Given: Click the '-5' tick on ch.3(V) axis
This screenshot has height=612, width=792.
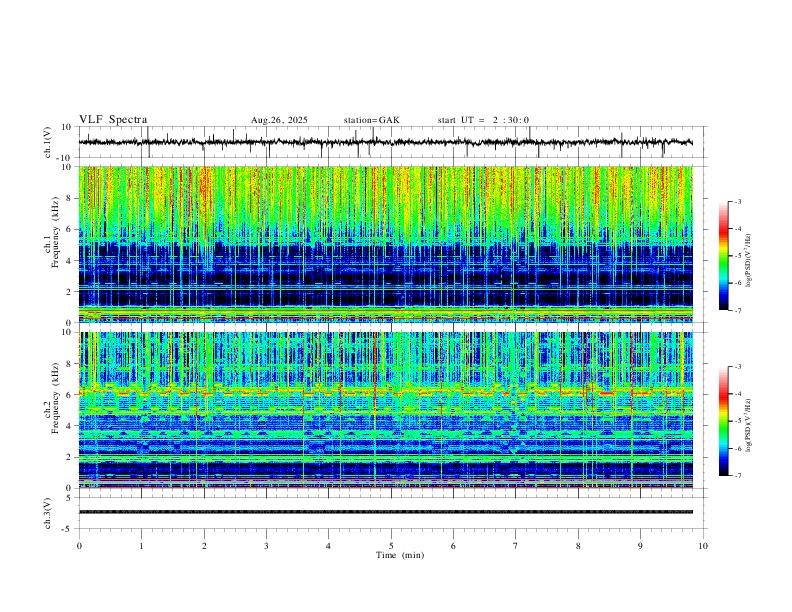Looking at the screenshot, I should [67, 529].
